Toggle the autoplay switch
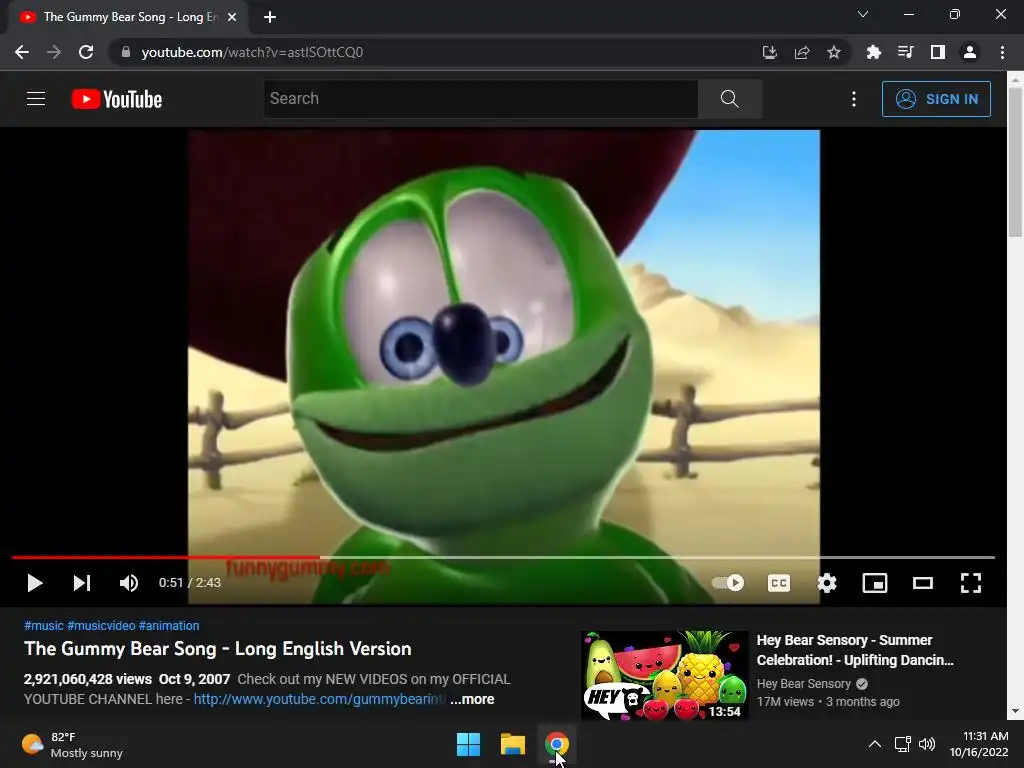 coord(728,583)
